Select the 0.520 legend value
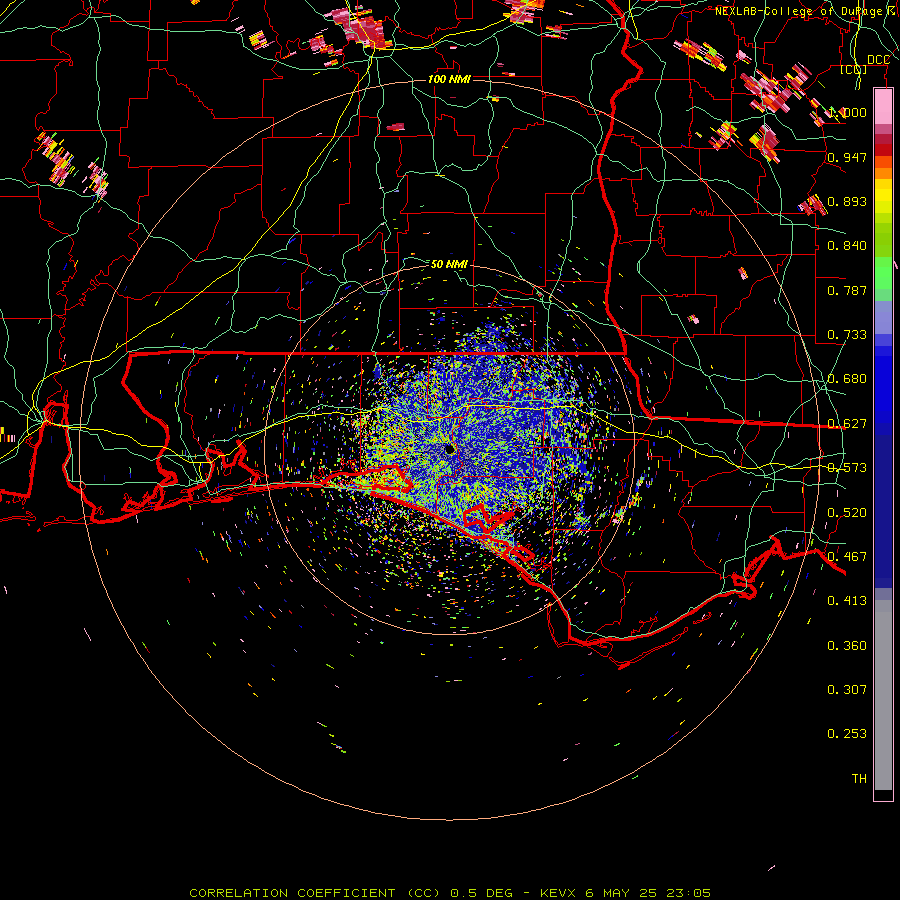900x900 pixels. 847,513
